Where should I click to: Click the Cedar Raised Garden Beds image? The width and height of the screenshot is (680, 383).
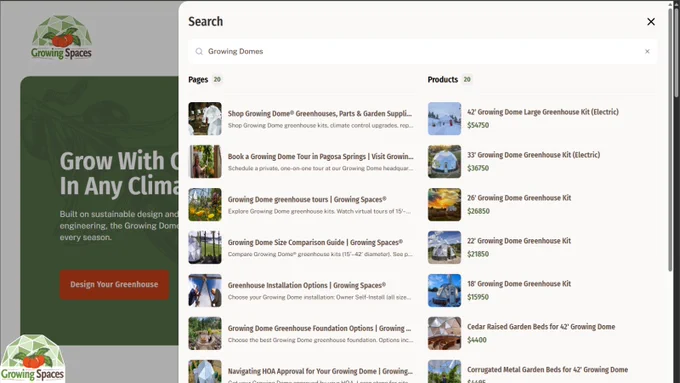click(x=444, y=333)
